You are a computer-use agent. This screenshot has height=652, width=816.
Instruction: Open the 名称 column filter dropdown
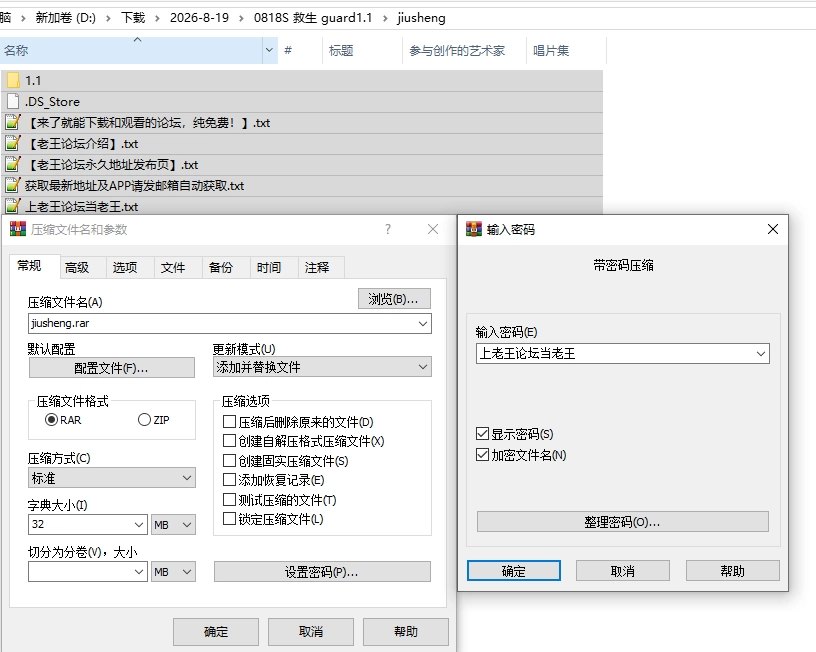tap(269, 50)
